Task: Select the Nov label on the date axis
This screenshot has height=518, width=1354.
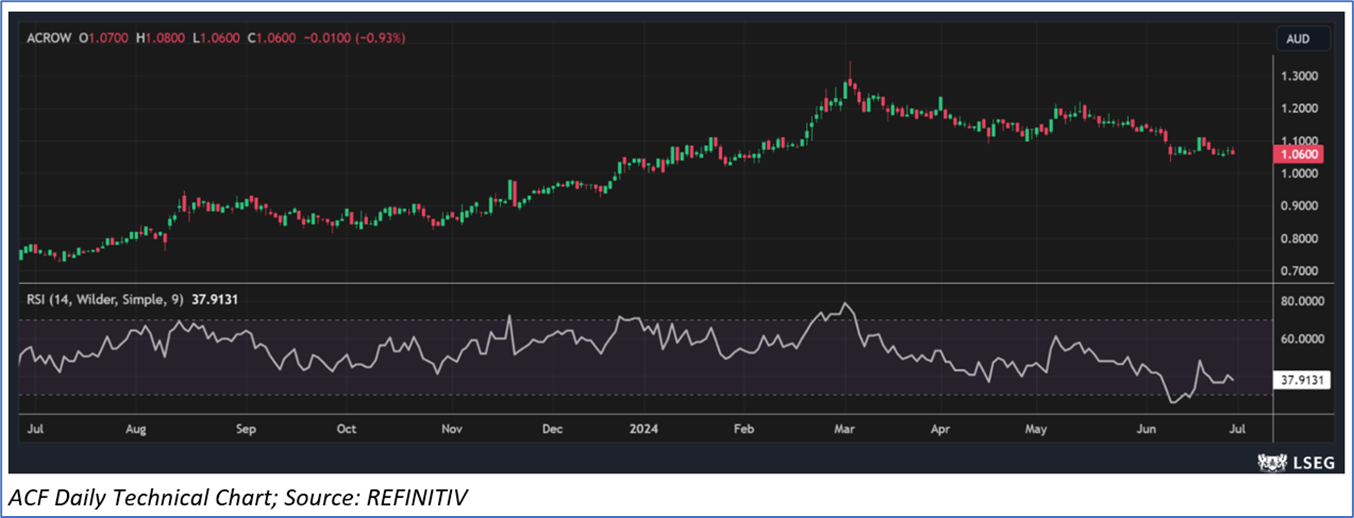Action: coord(451,429)
